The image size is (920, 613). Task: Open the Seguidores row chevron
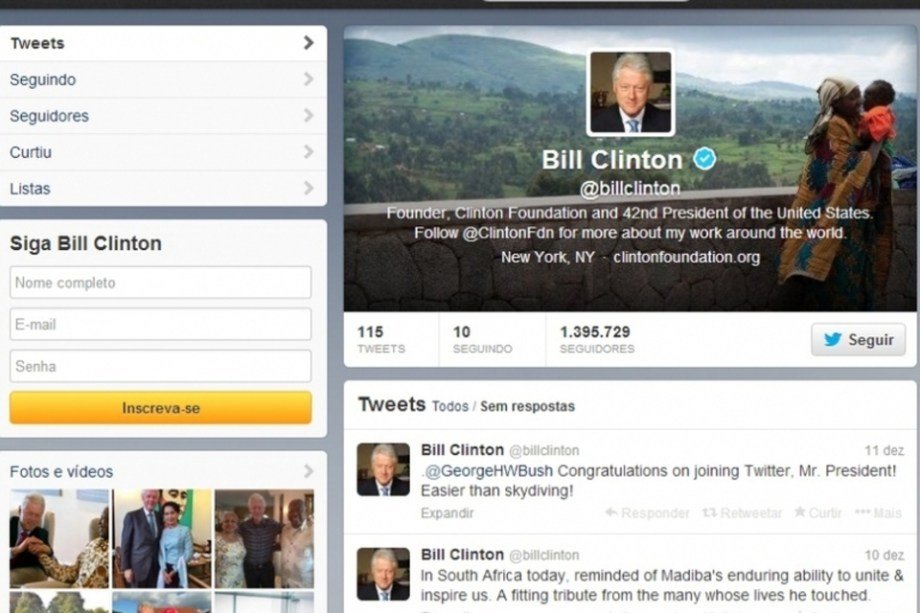[x=309, y=116]
